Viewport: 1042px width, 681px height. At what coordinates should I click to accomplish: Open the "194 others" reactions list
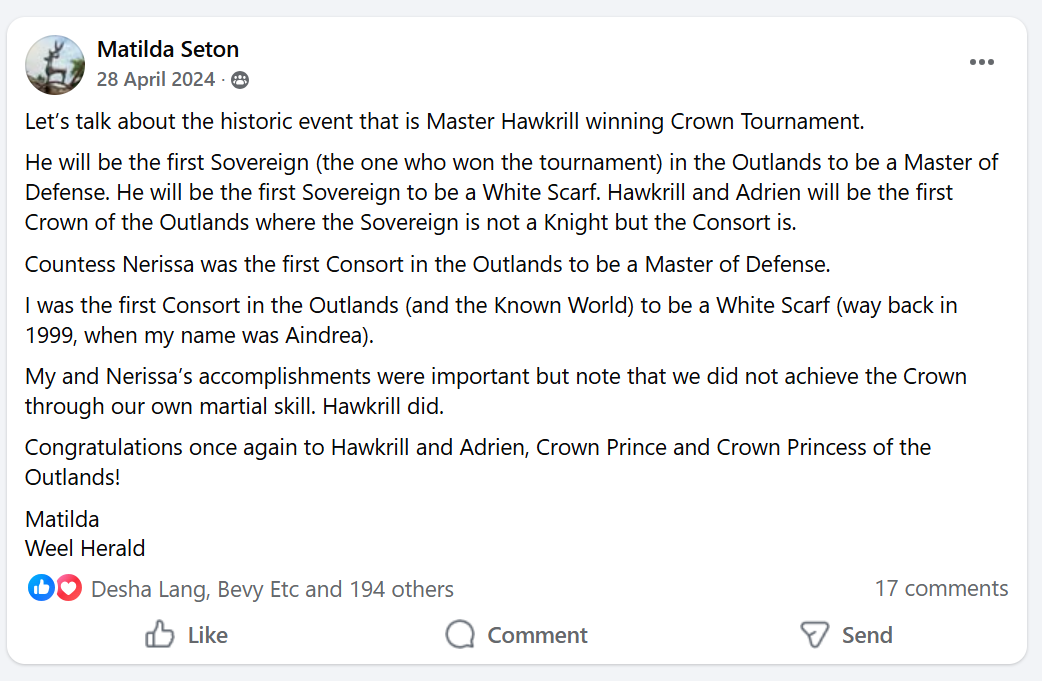[x=401, y=589]
